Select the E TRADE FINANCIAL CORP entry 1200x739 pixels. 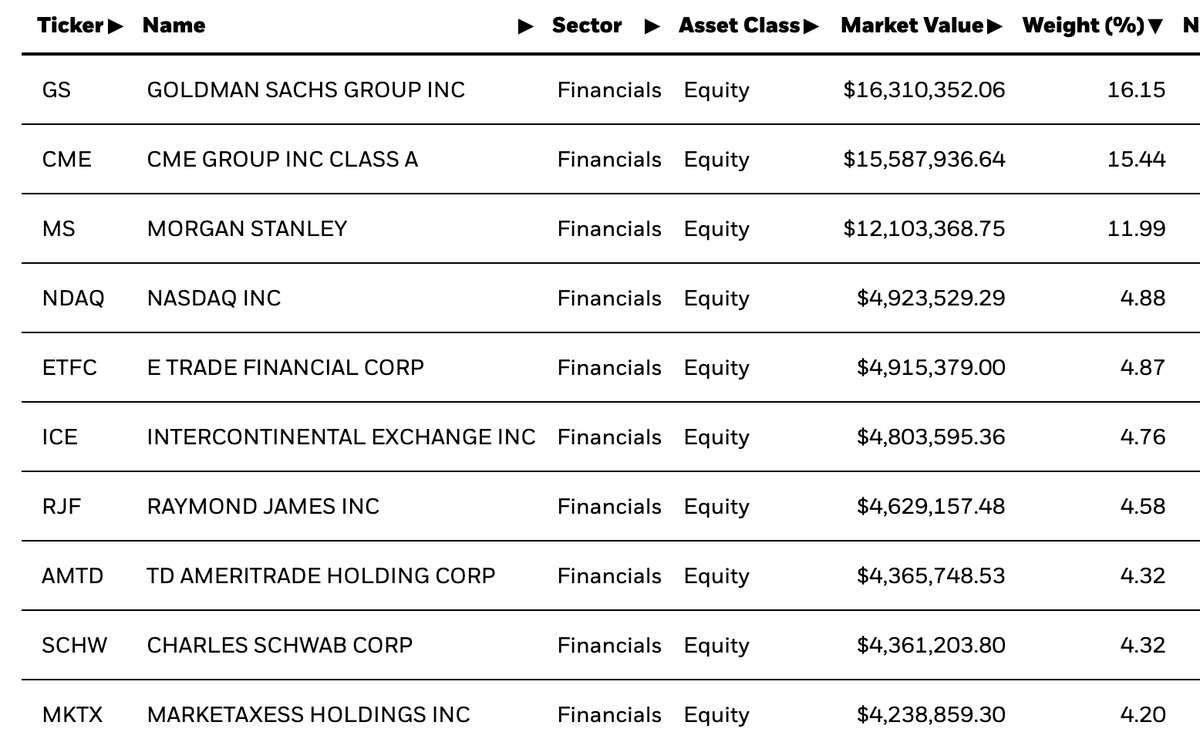285,368
